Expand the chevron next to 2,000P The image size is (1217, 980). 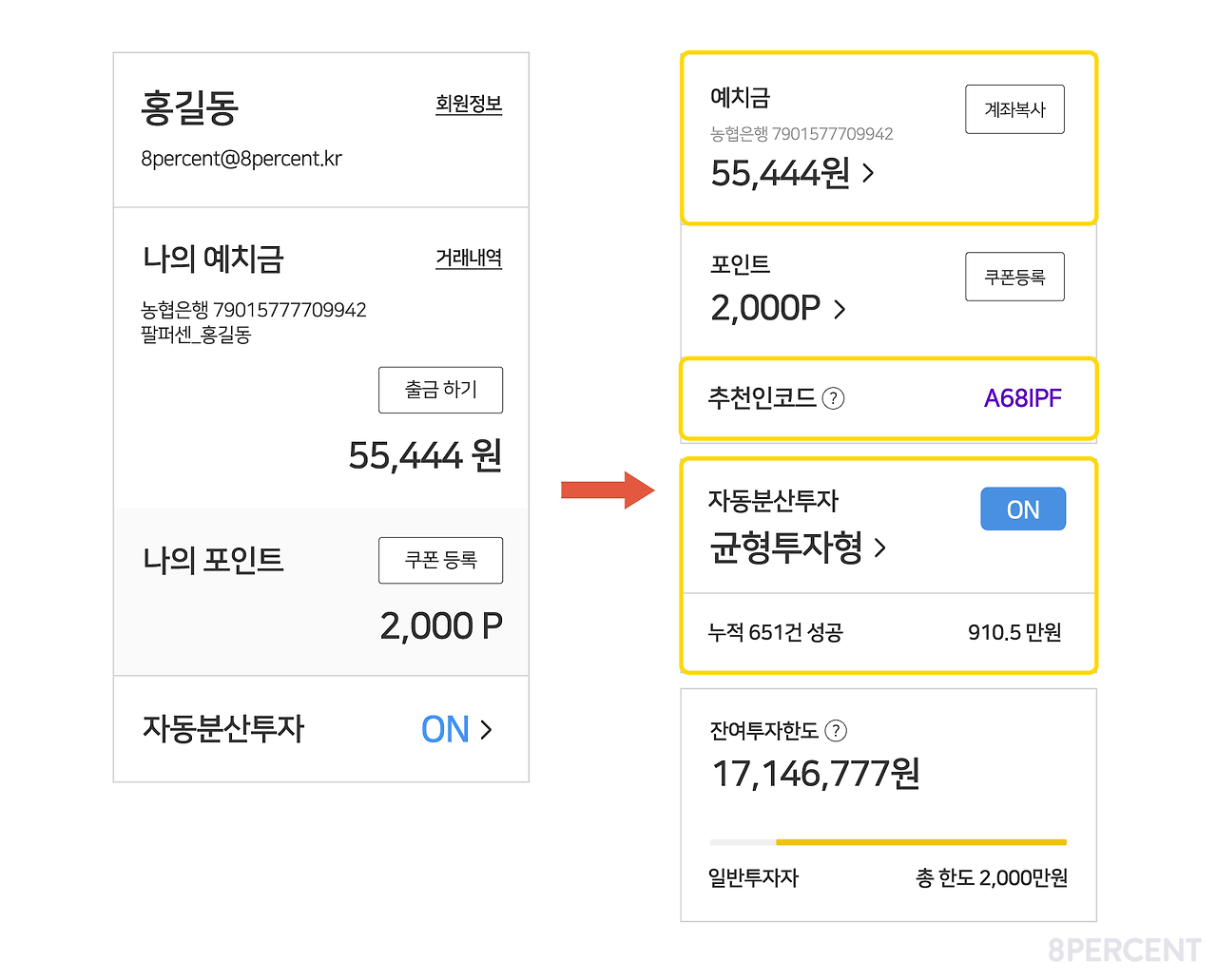[x=840, y=309]
